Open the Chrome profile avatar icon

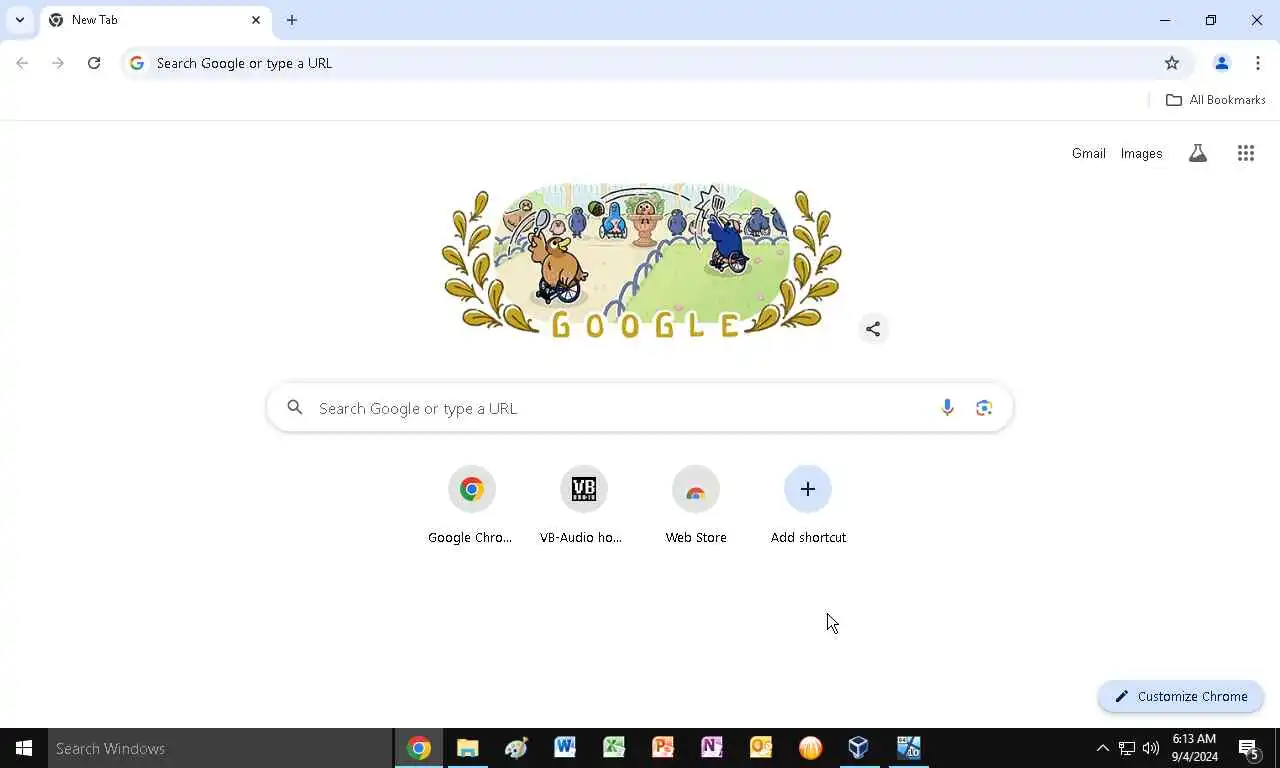(x=1221, y=63)
